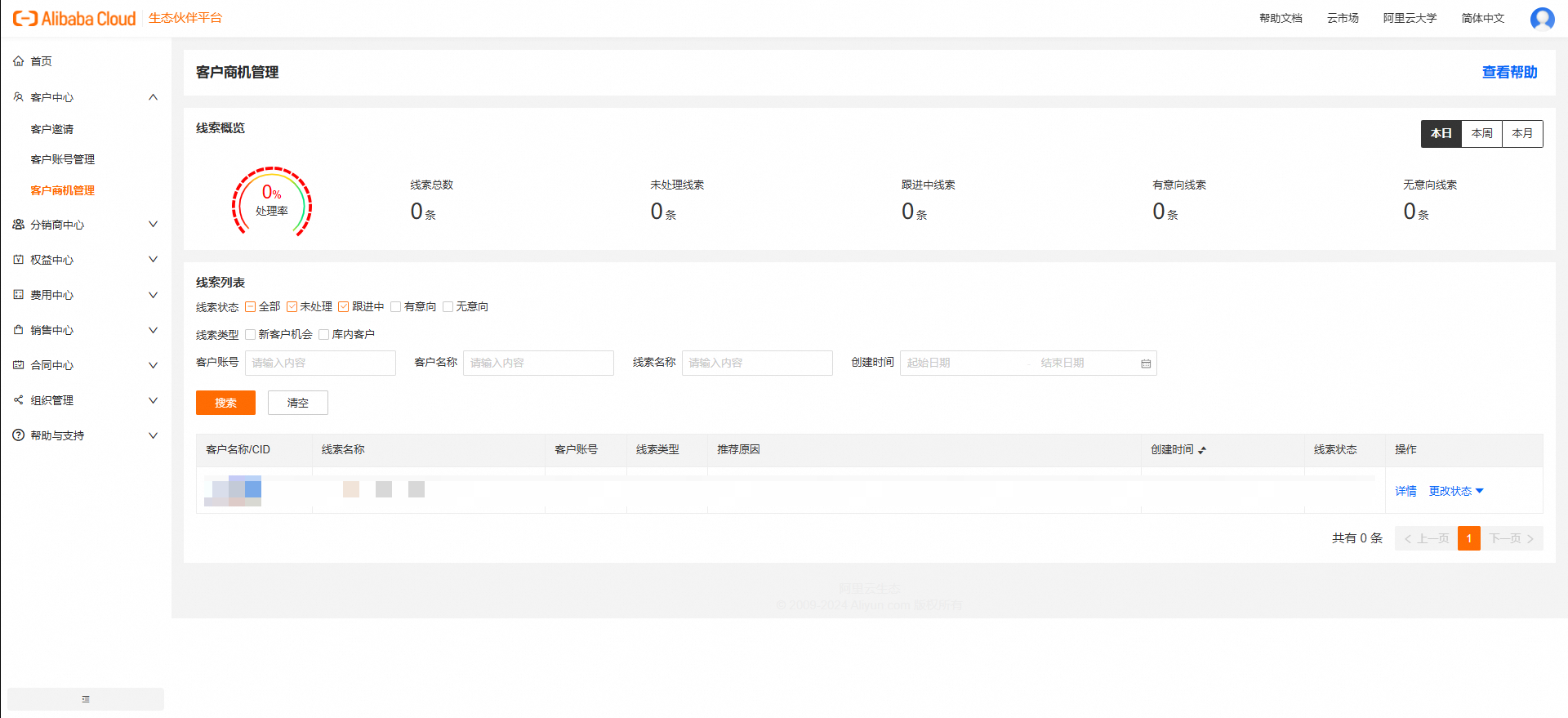Expand the 费用中心 menu chevron

[x=153, y=295]
